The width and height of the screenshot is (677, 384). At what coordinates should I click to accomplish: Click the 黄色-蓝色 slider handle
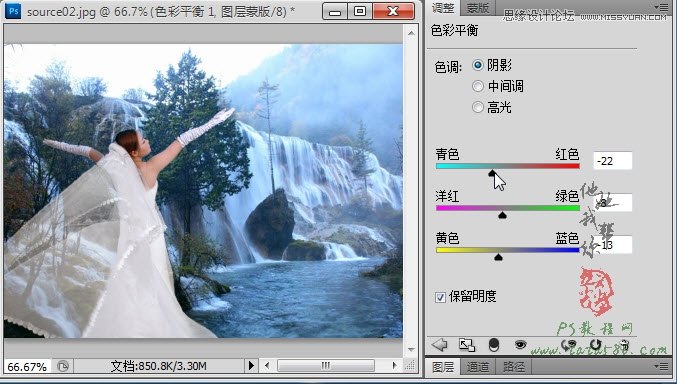point(498,257)
